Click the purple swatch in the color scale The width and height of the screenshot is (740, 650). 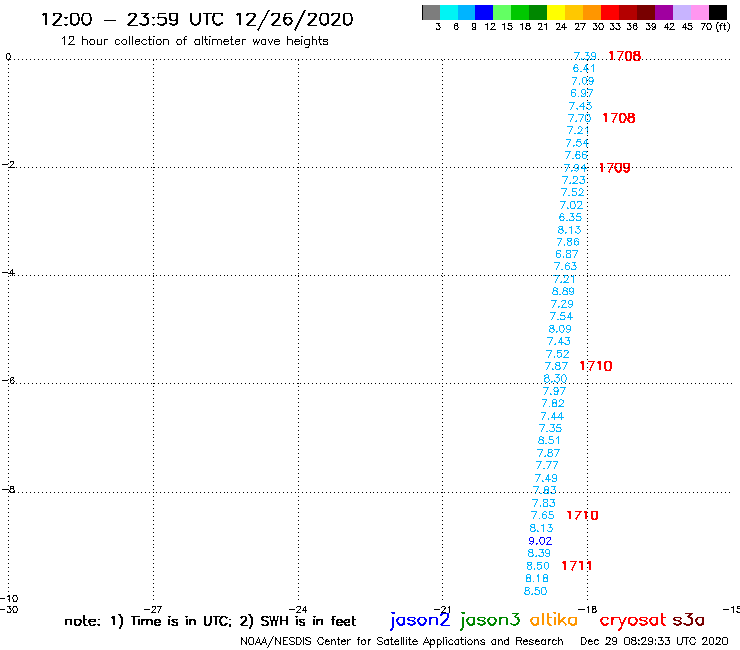tap(664, 12)
